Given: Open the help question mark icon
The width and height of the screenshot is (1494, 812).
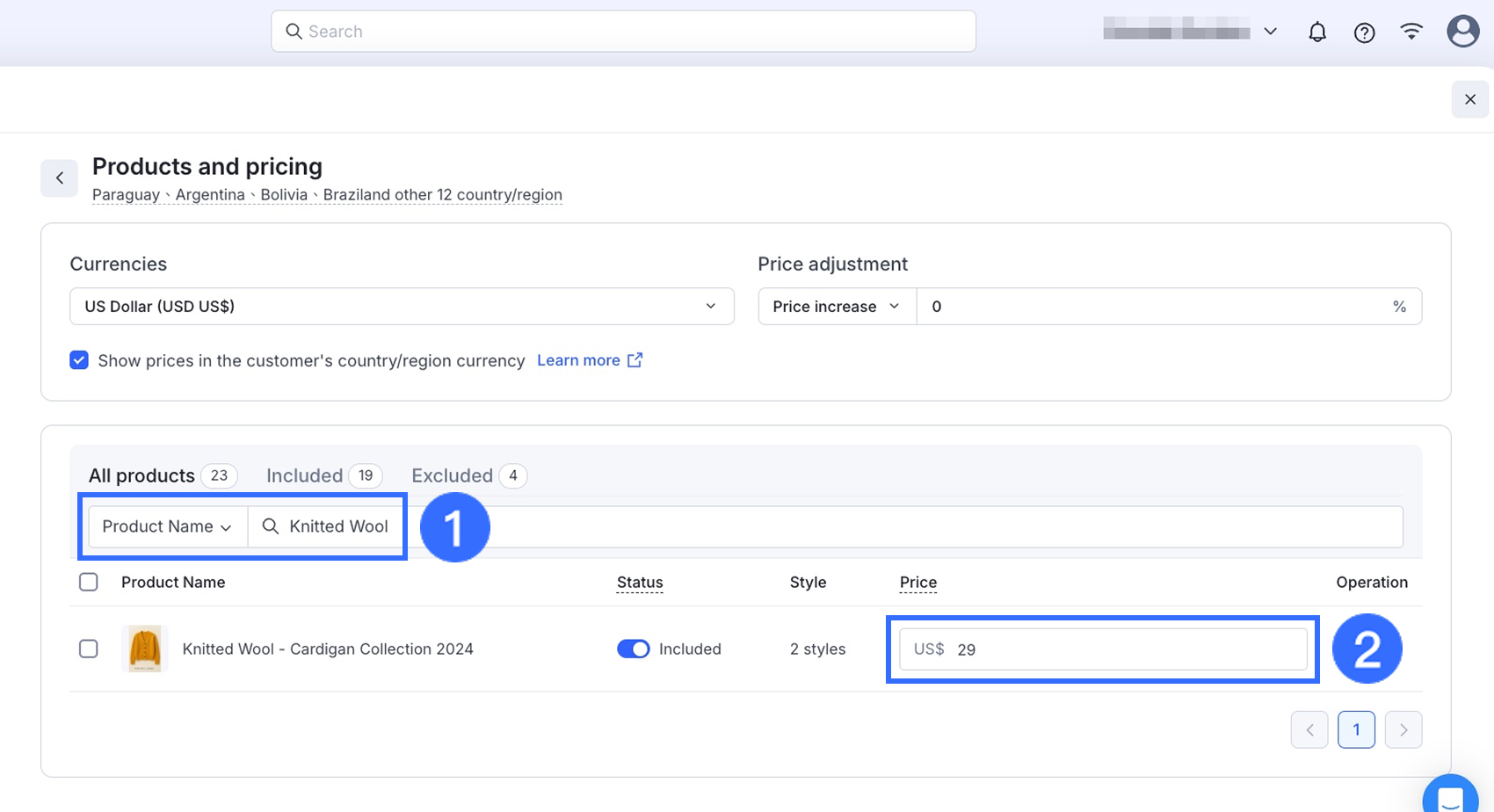Looking at the screenshot, I should point(1364,33).
